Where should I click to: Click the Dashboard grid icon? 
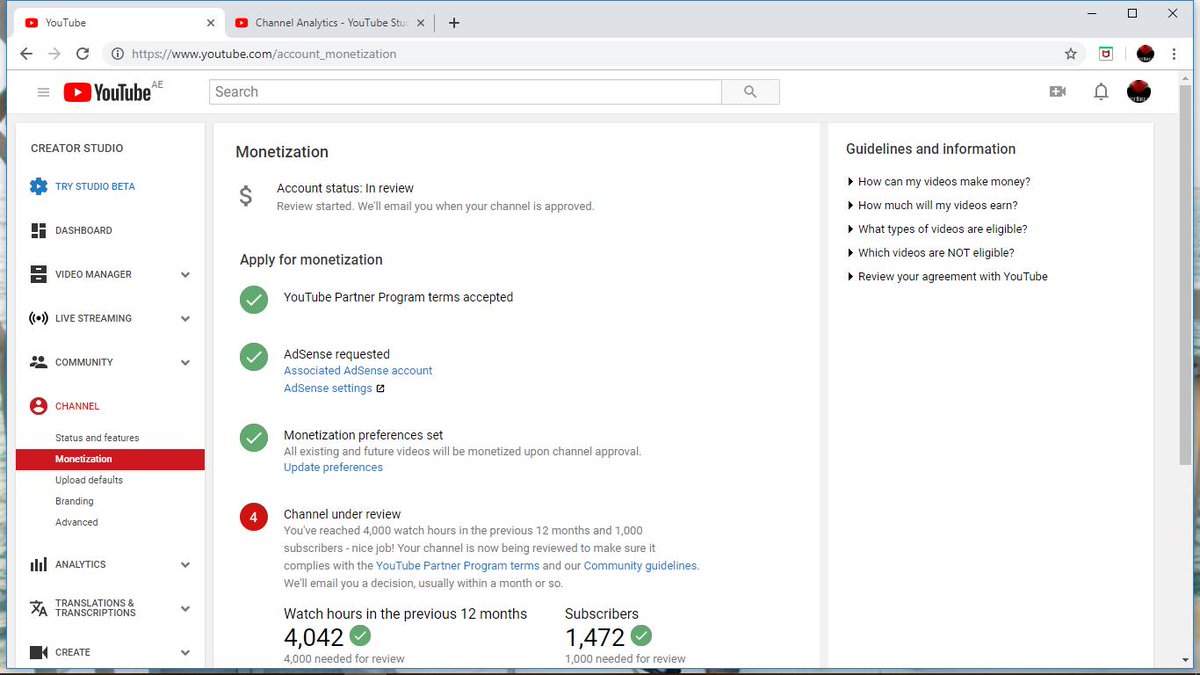(x=38, y=230)
